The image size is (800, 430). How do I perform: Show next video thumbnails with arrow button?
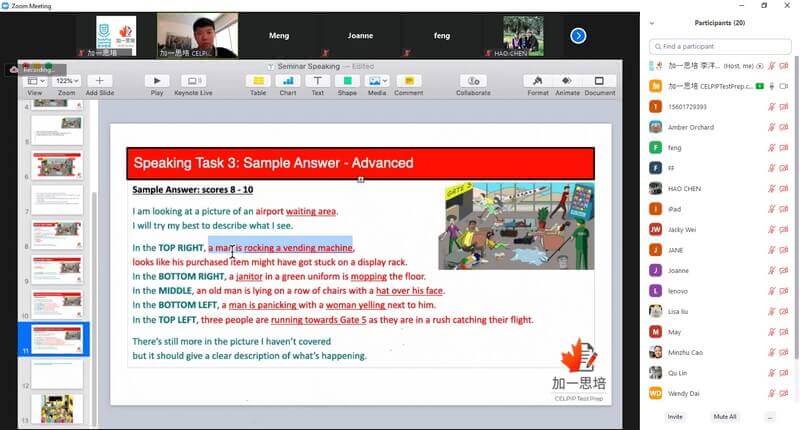coord(578,36)
